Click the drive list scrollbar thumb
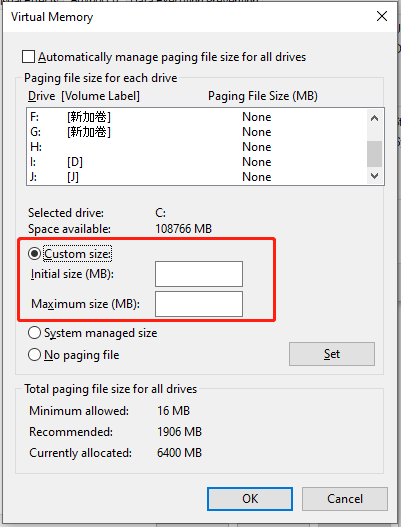401x527 pixels. coord(374,154)
